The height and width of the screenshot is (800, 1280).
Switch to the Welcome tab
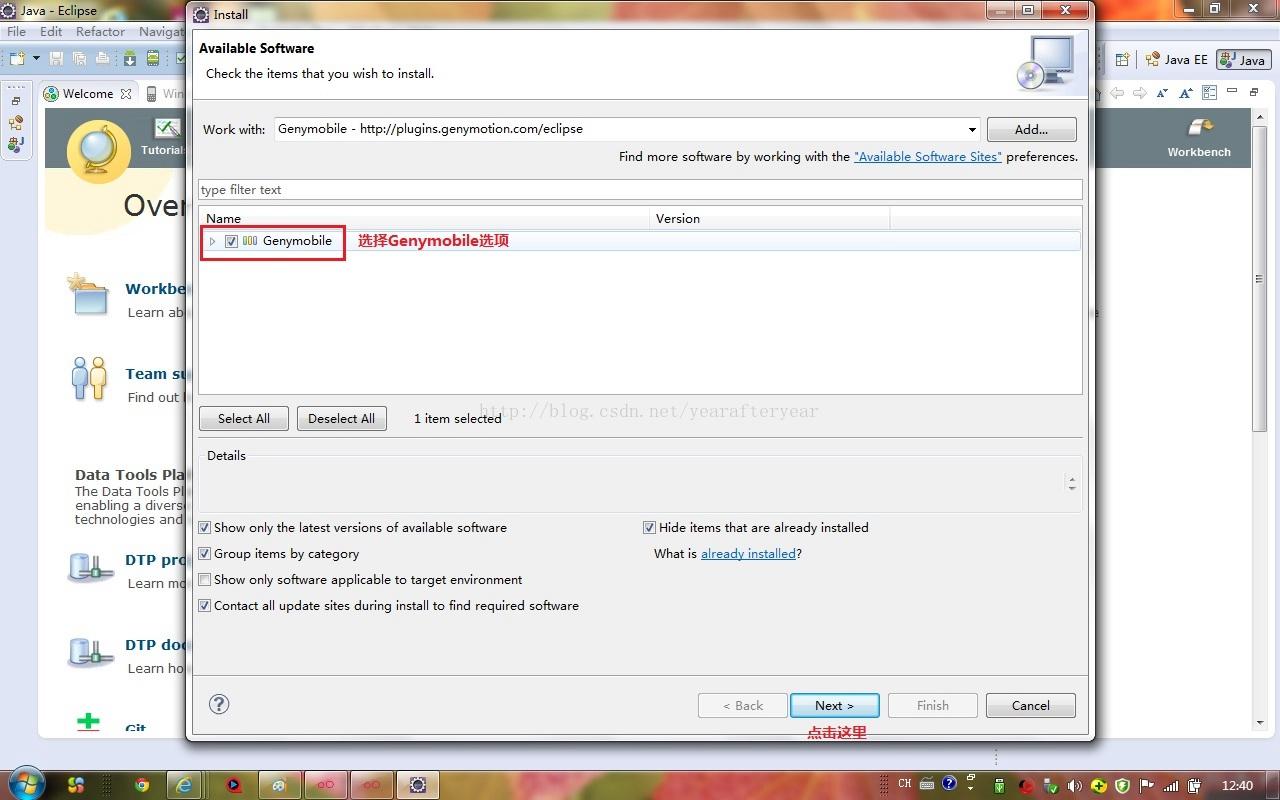pos(88,93)
